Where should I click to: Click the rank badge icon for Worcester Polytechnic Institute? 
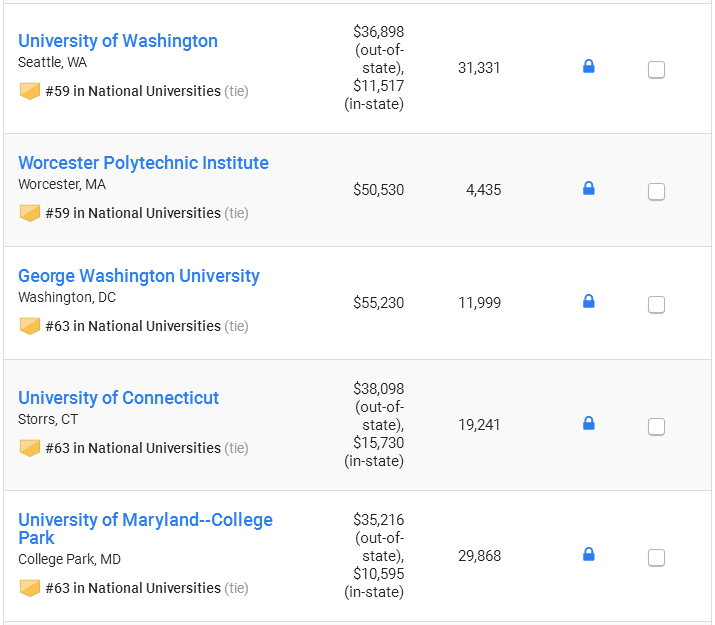[x=30, y=213]
